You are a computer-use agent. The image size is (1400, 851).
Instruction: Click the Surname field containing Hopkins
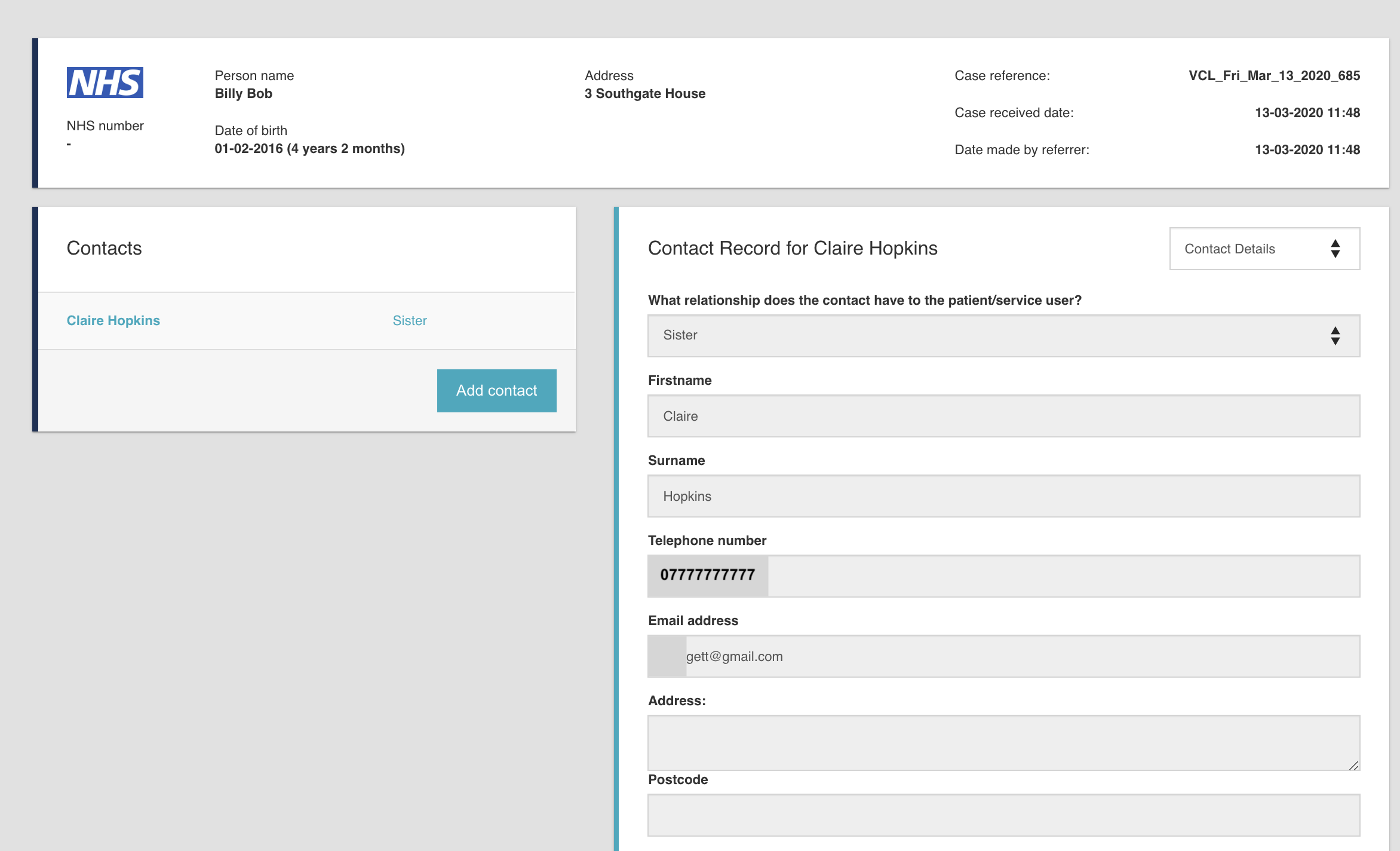[1003, 496]
